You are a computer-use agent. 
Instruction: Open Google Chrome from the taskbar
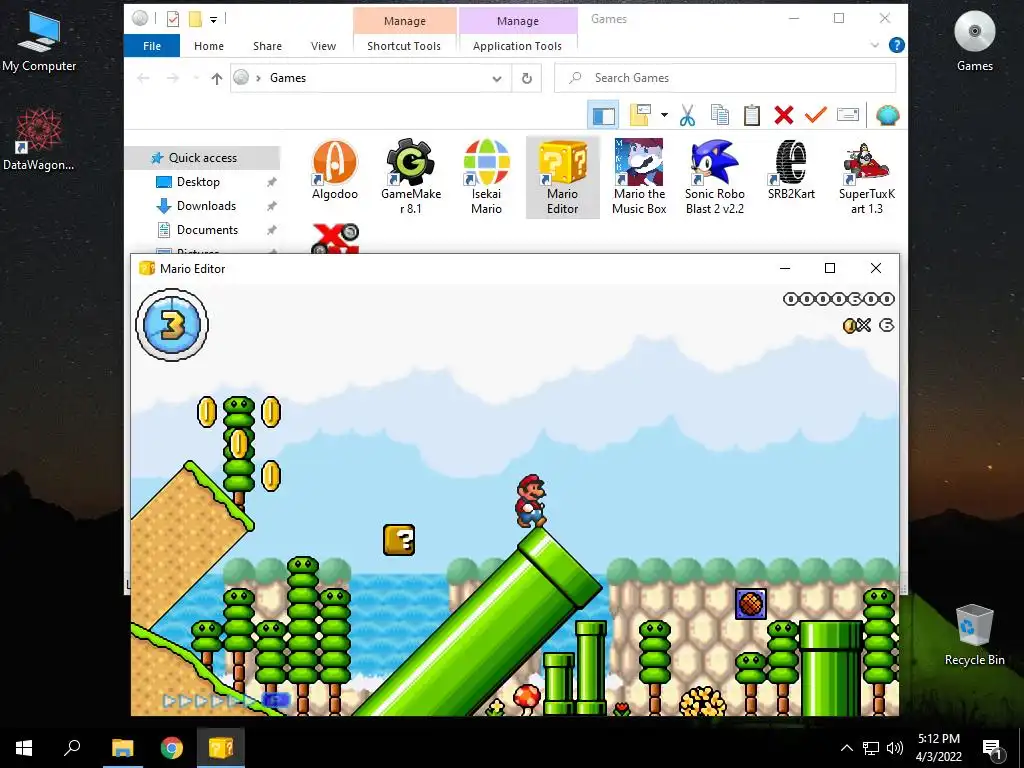(172, 748)
